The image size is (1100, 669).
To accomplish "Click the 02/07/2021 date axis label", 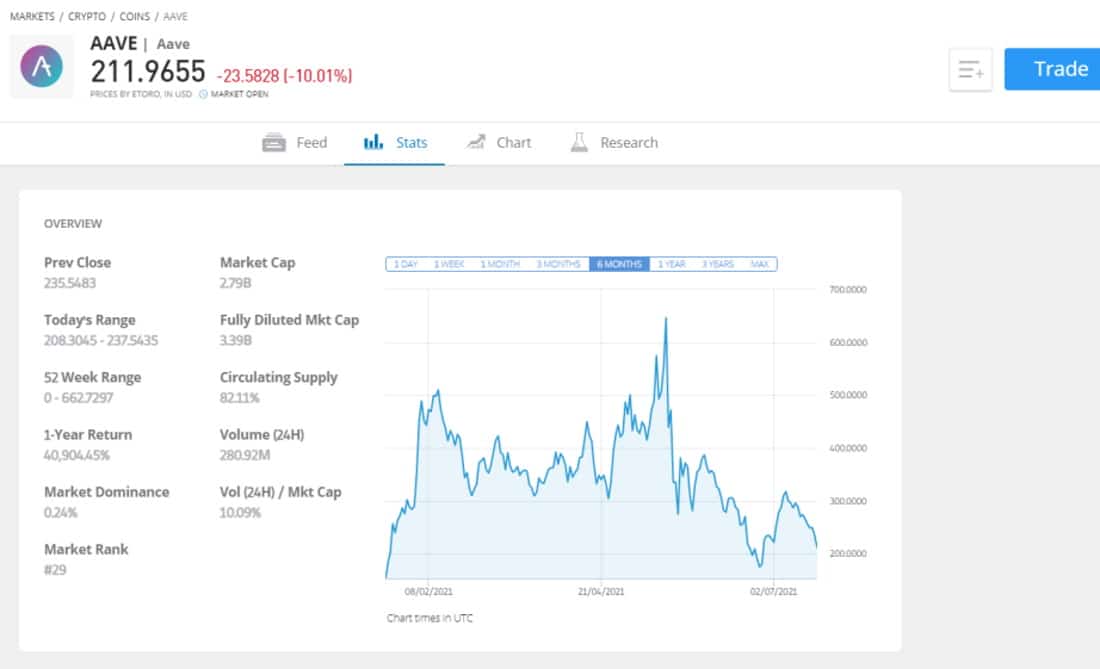I will (774, 592).
